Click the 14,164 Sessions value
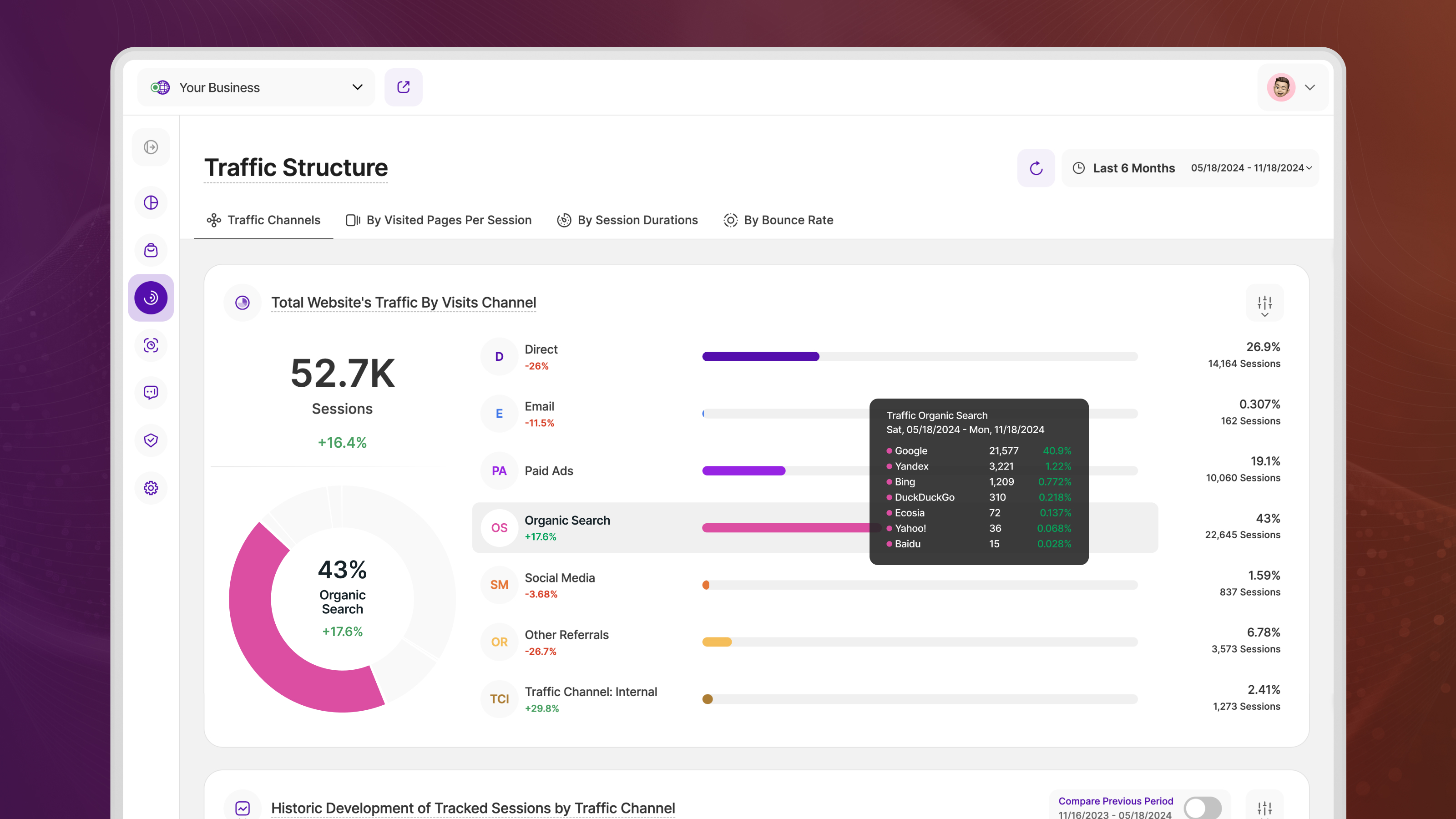Screen dimensions: 1456x819 click(x=1244, y=364)
